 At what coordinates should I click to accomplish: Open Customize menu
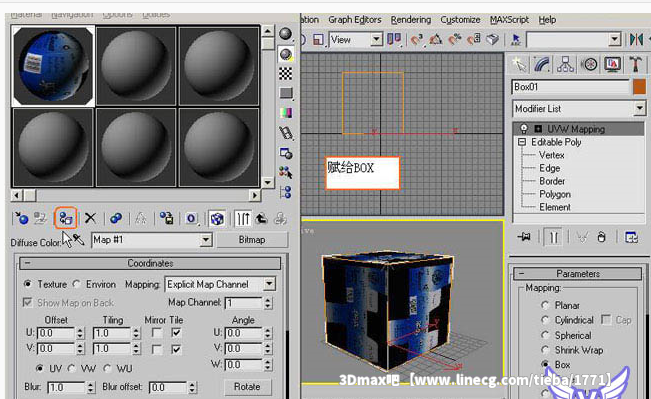(460, 20)
